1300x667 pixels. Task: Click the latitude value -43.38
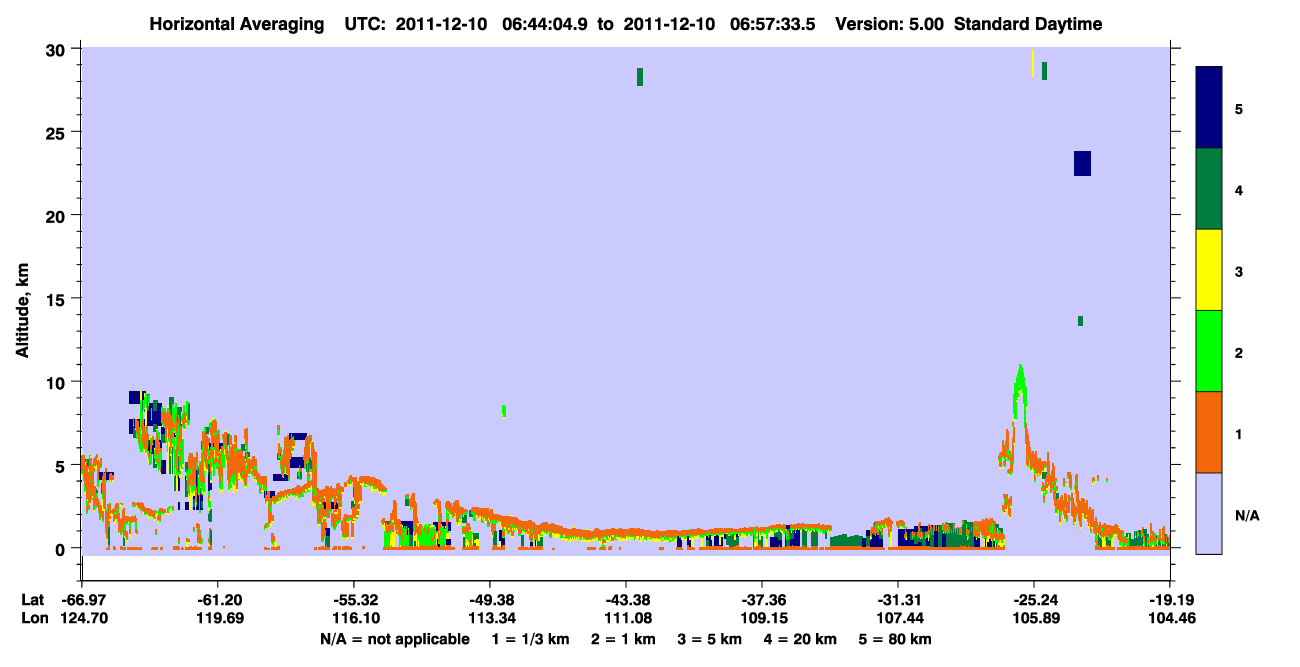(625, 600)
